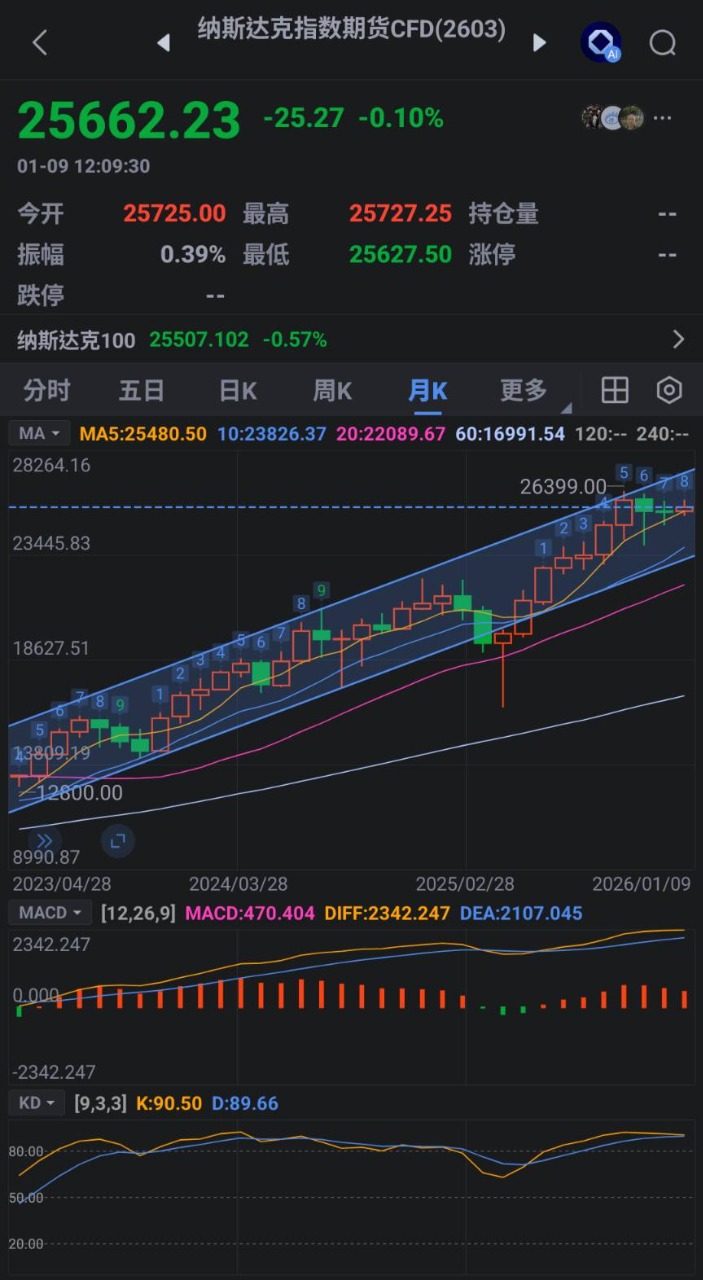This screenshot has height=1280, width=703.
Task: Tap the 今开 value 25725.00
Action: [174, 213]
